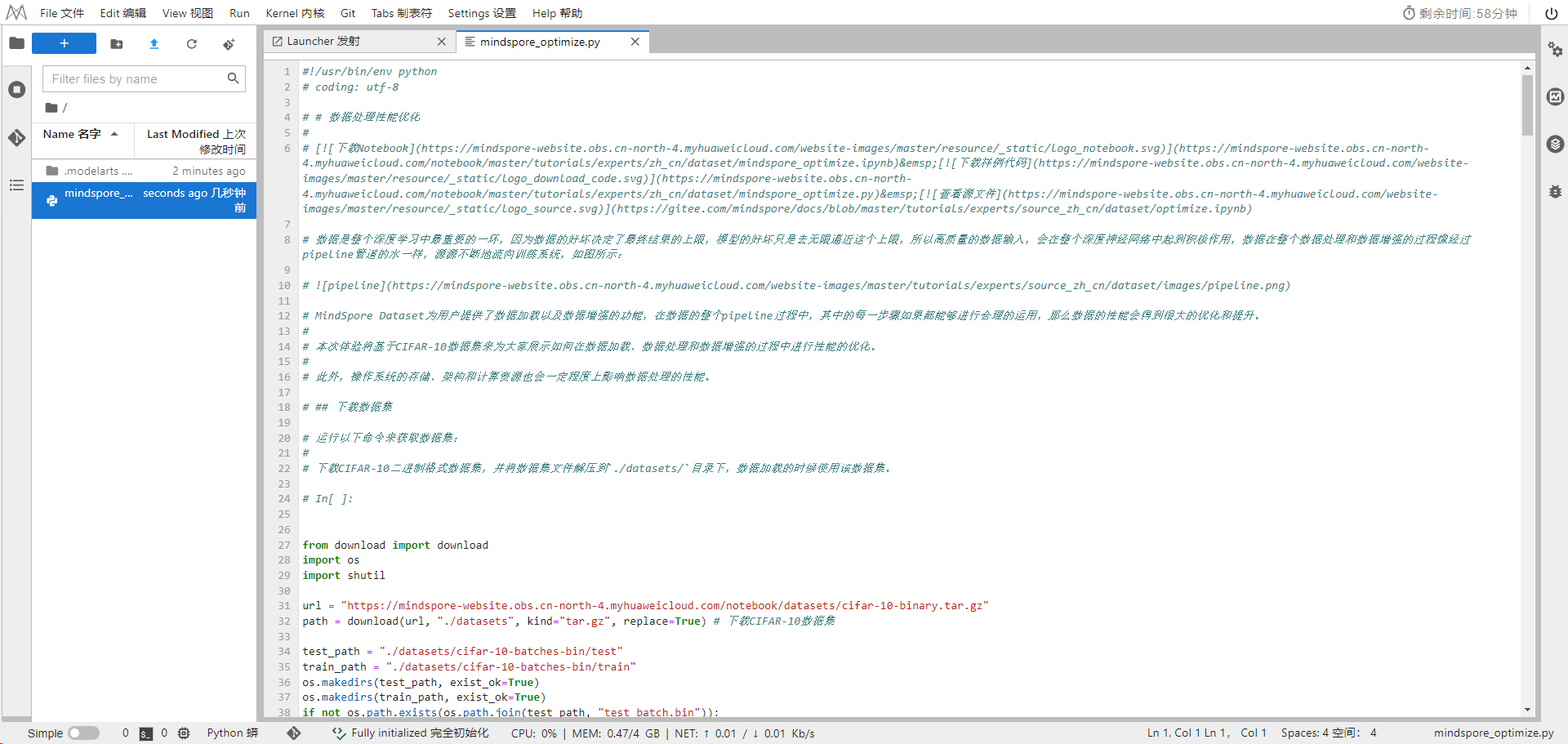Click the blue new launcher plus button
Screen dimensions: 1568x744
click(x=64, y=43)
